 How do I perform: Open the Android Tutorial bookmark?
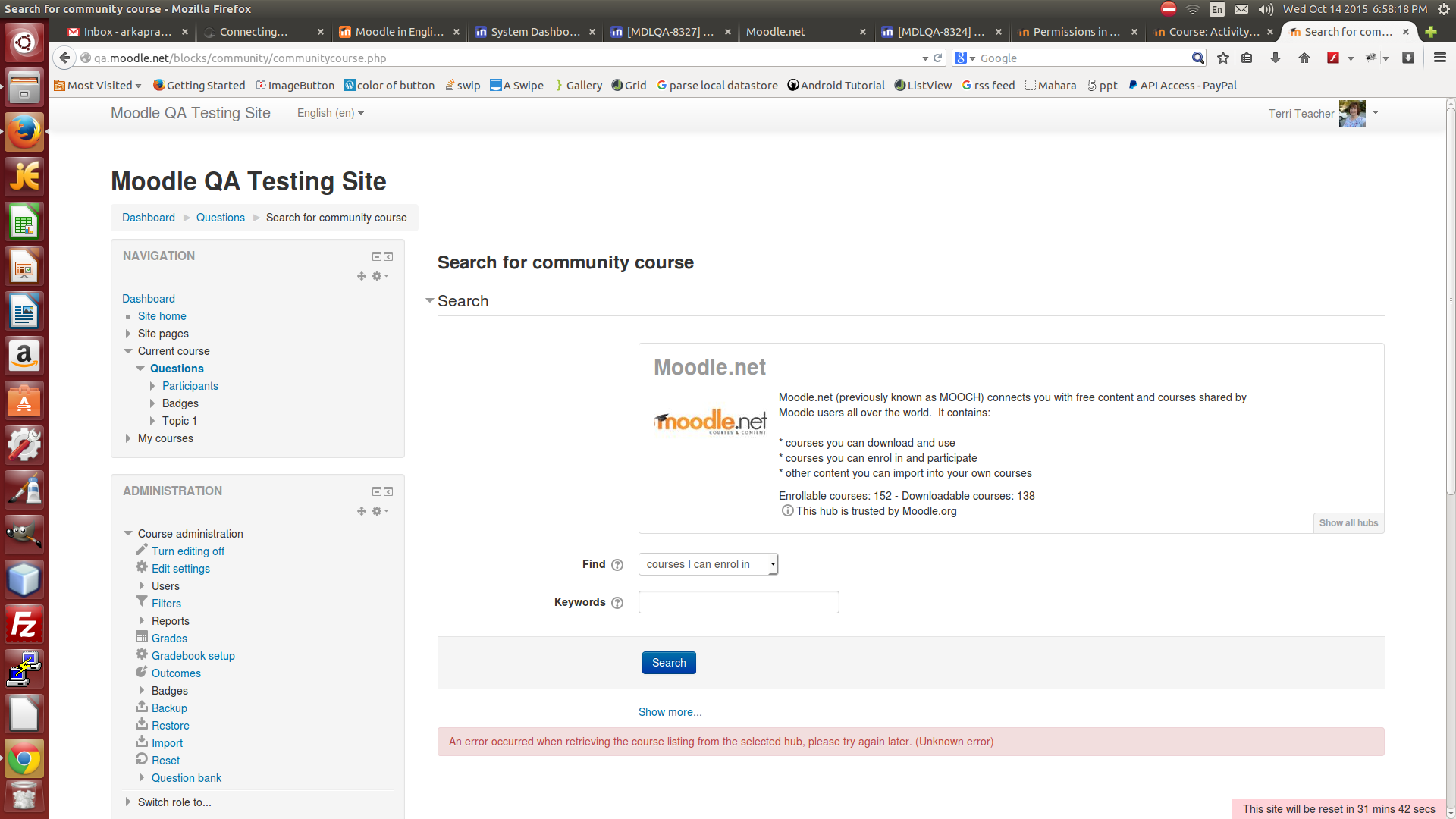pyautogui.click(x=836, y=86)
